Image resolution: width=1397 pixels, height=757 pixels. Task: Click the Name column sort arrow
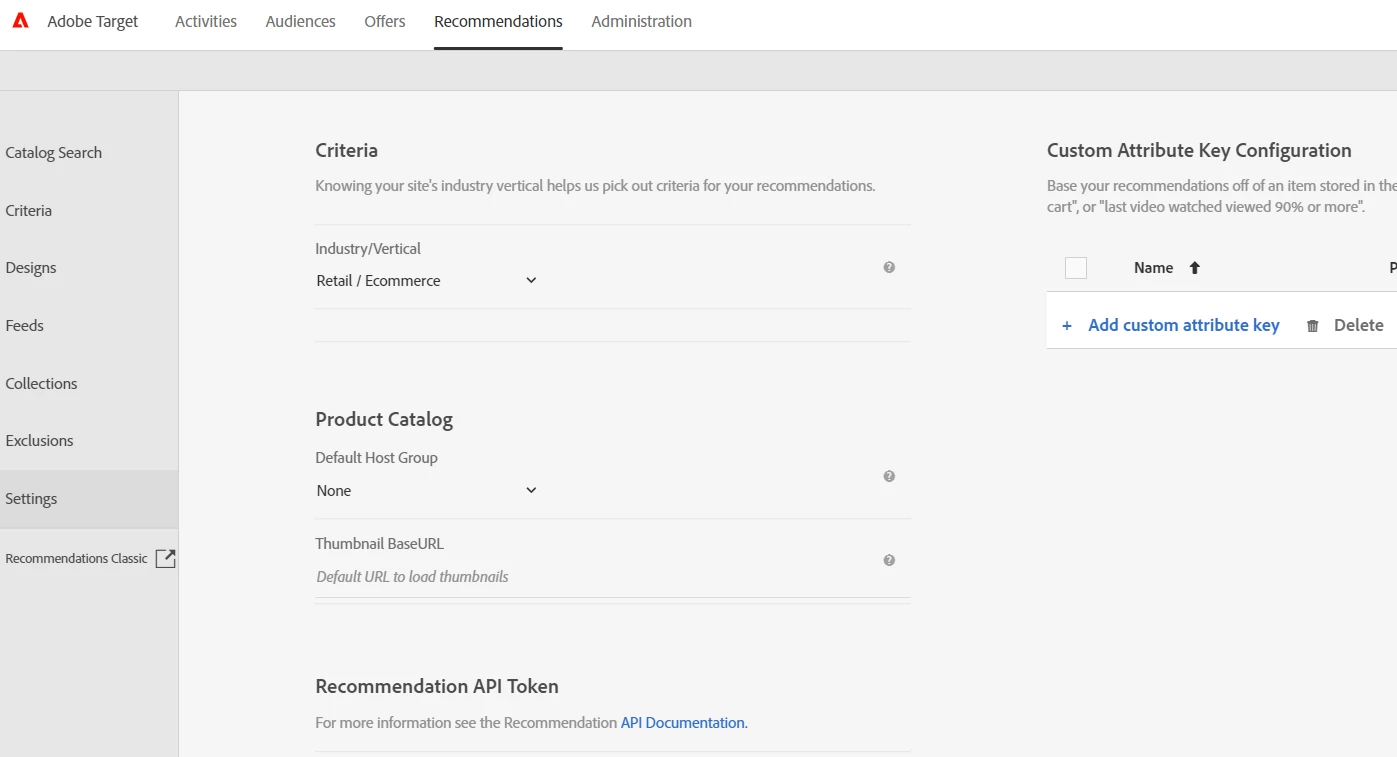pos(1194,268)
